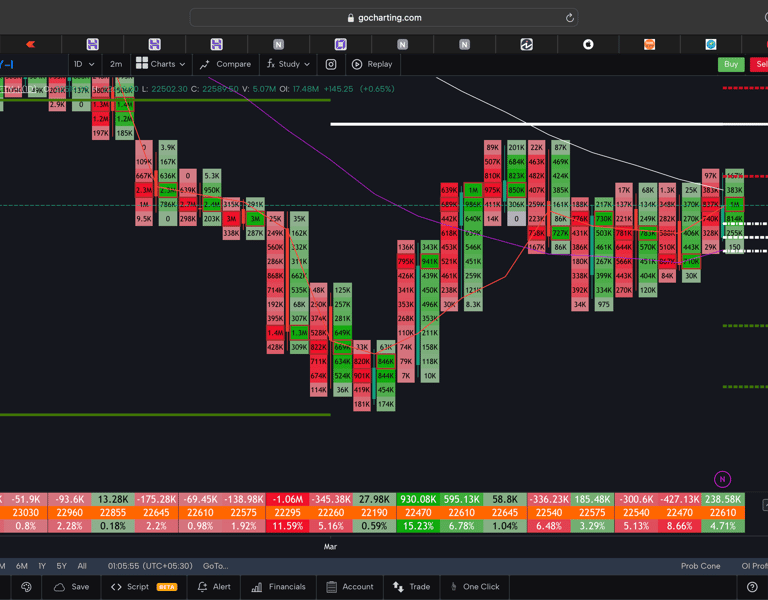
Task: Click the '11.59%' percentage cell
Action: [x=288, y=526]
